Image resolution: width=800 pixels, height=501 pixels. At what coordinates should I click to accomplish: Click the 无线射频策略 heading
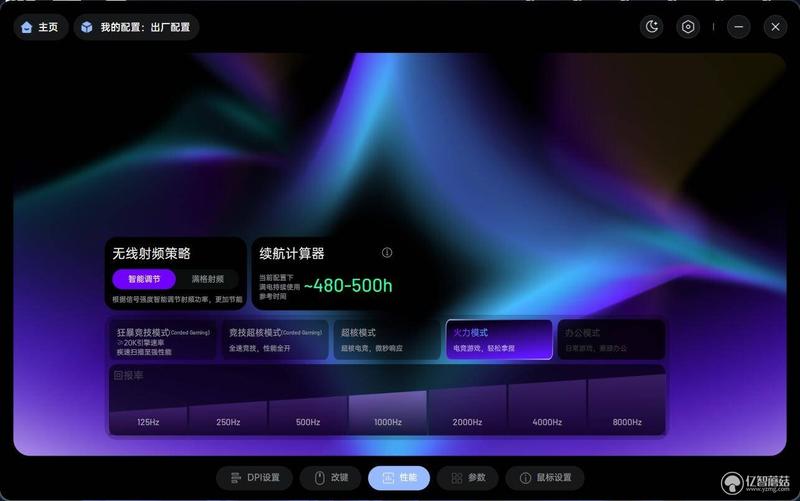[152, 253]
